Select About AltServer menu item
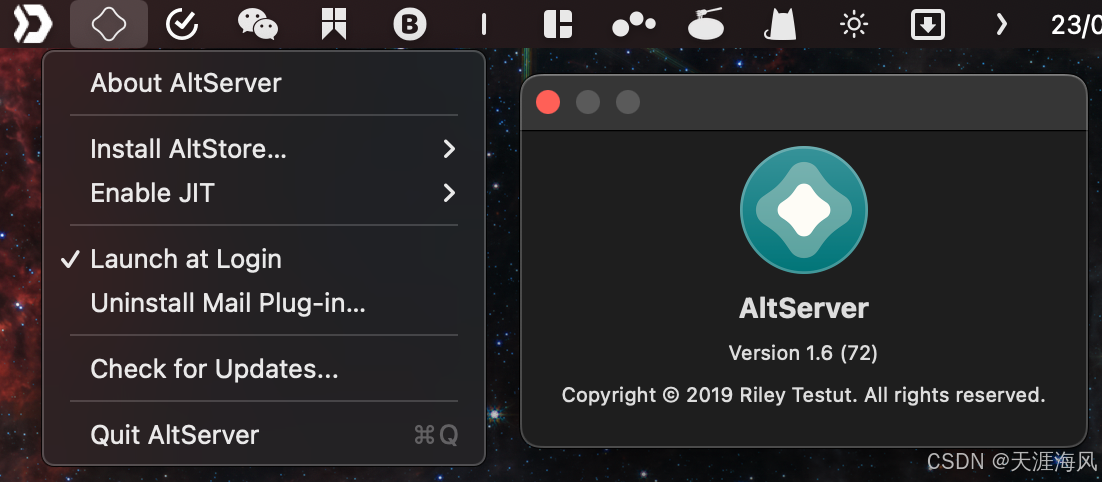The width and height of the screenshot is (1102, 482). tap(264, 84)
